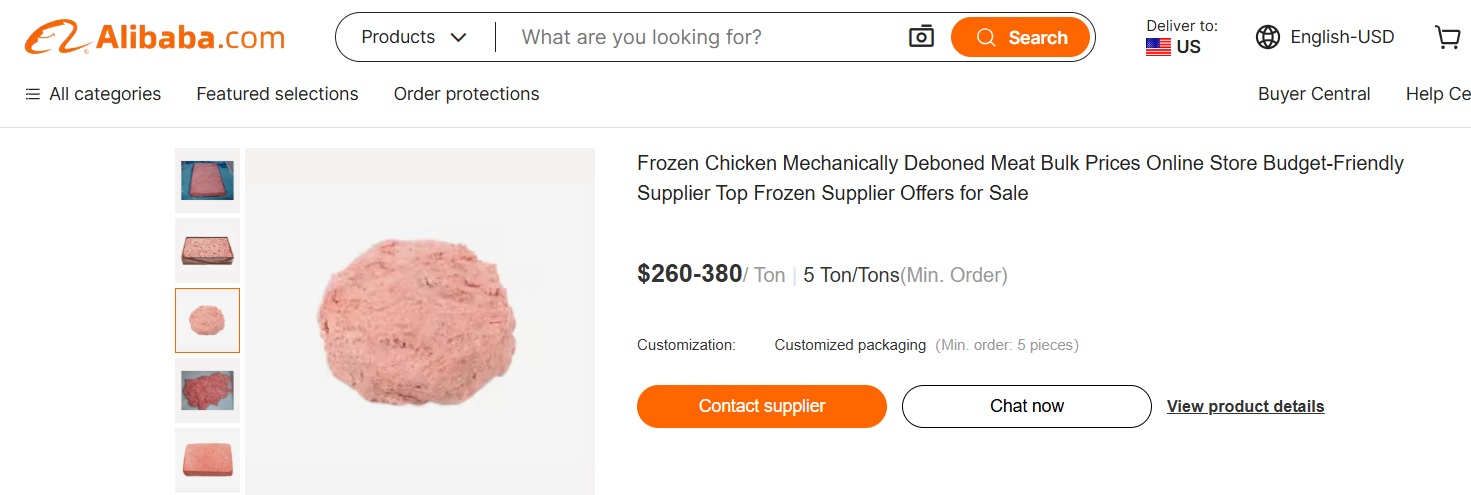1471x495 pixels.
Task: Open Order protections menu
Action: point(466,94)
